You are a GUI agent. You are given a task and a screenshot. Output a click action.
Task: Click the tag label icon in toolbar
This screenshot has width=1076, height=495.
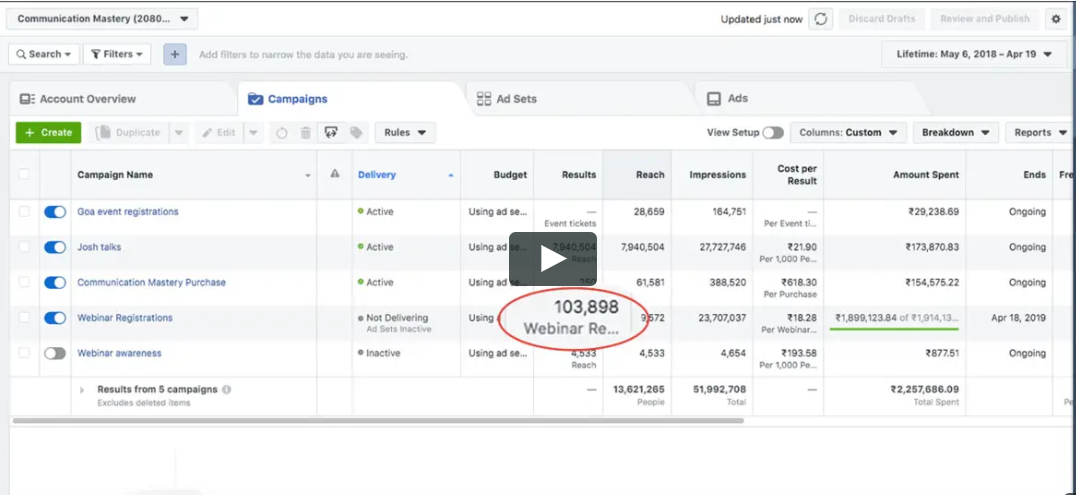[x=356, y=133]
